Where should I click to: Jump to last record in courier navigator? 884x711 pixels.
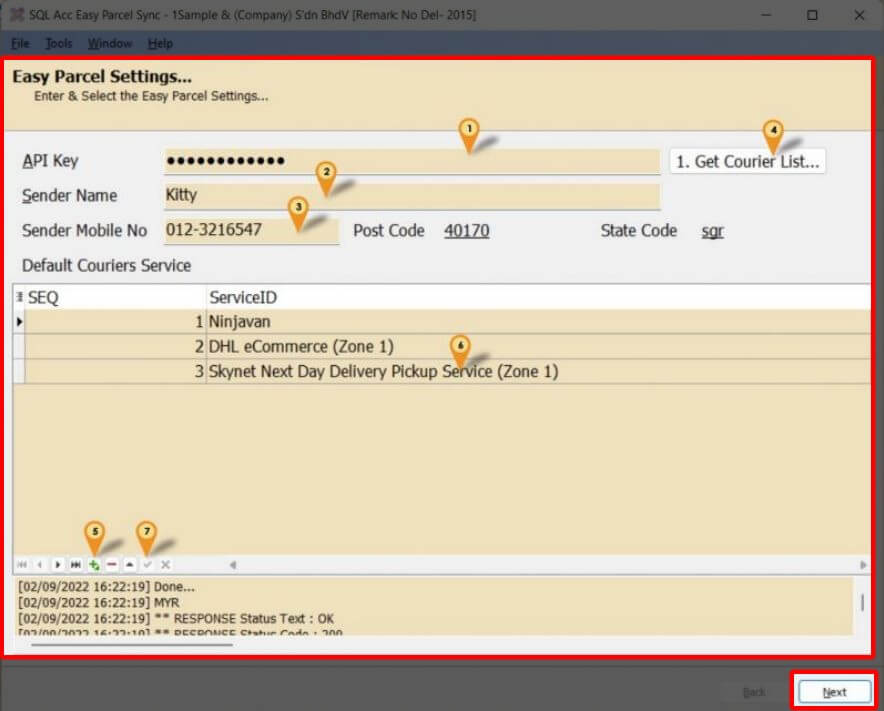(x=76, y=564)
